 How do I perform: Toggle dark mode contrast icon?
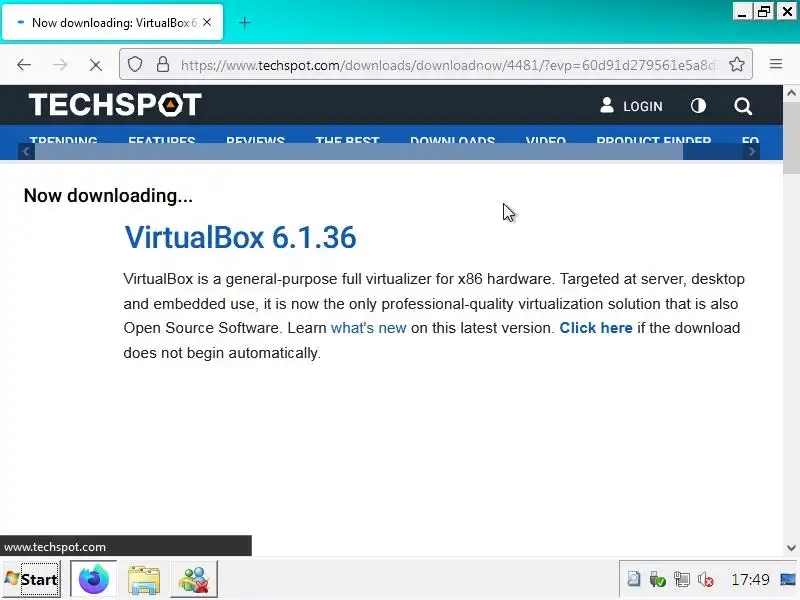[698, 106]
